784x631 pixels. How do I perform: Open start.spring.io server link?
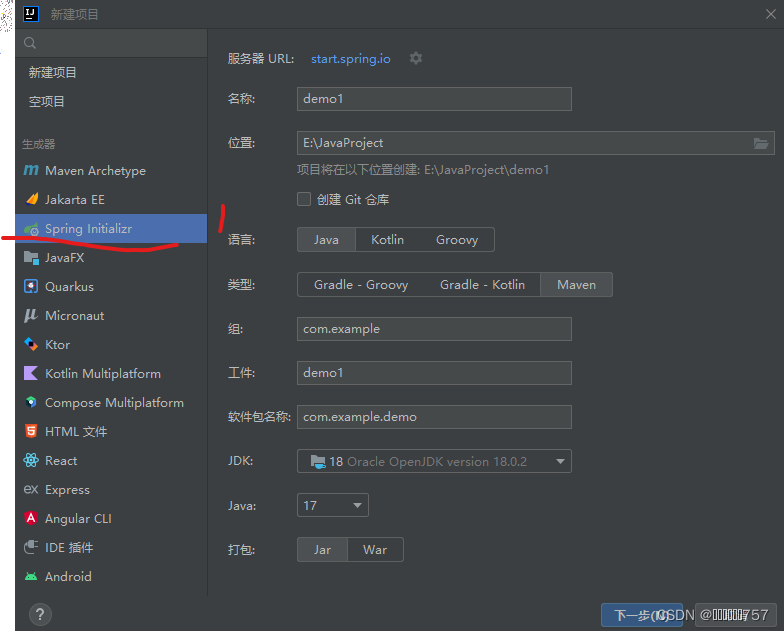point(350,59)
